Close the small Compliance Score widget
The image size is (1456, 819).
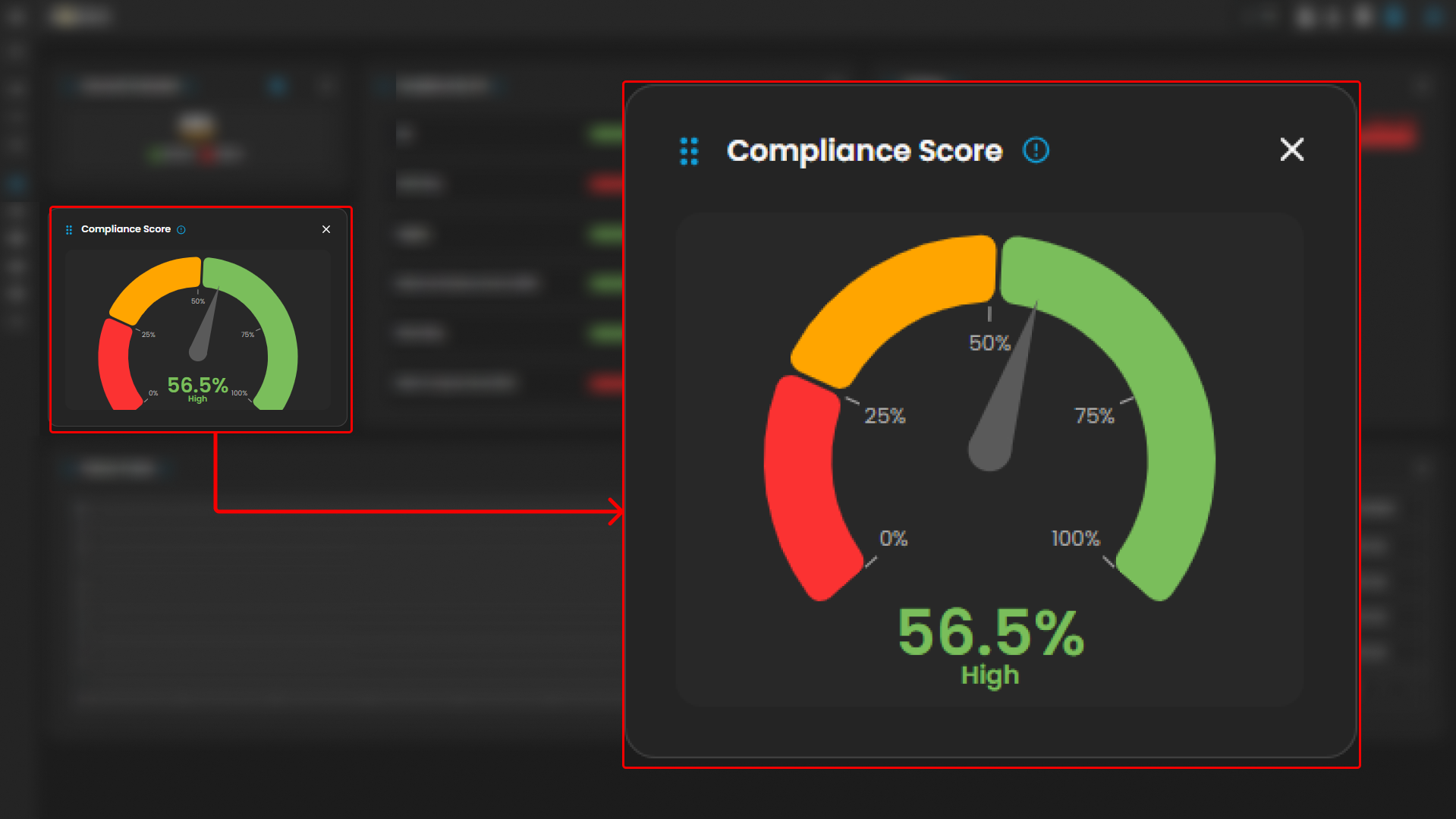coord(326,229)
